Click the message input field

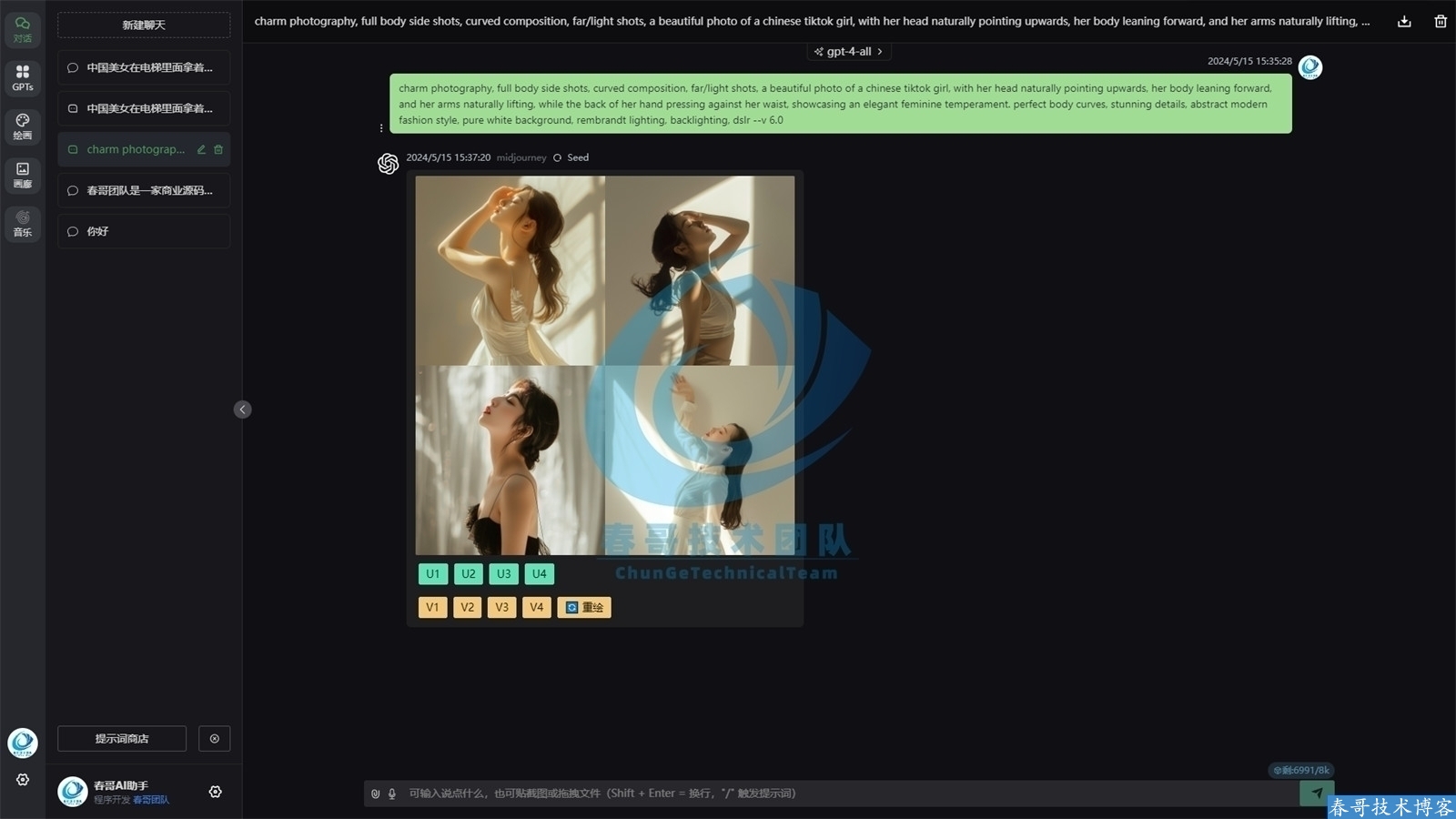click(819, 794)
